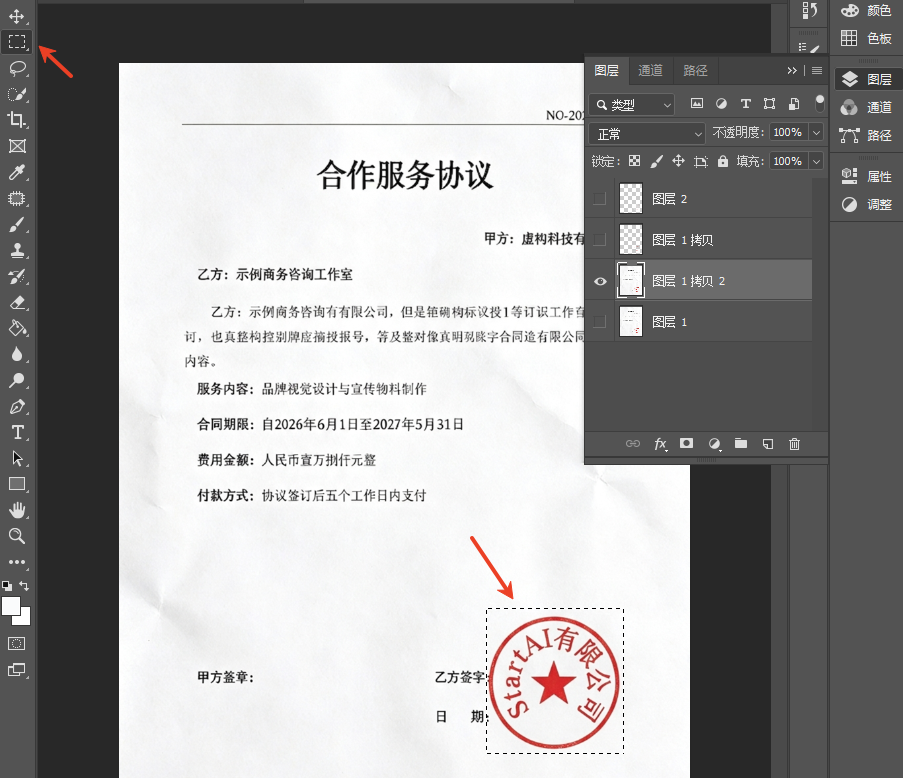
Task: Select the Eyedropper tool
Action: (x=17, y=172)
